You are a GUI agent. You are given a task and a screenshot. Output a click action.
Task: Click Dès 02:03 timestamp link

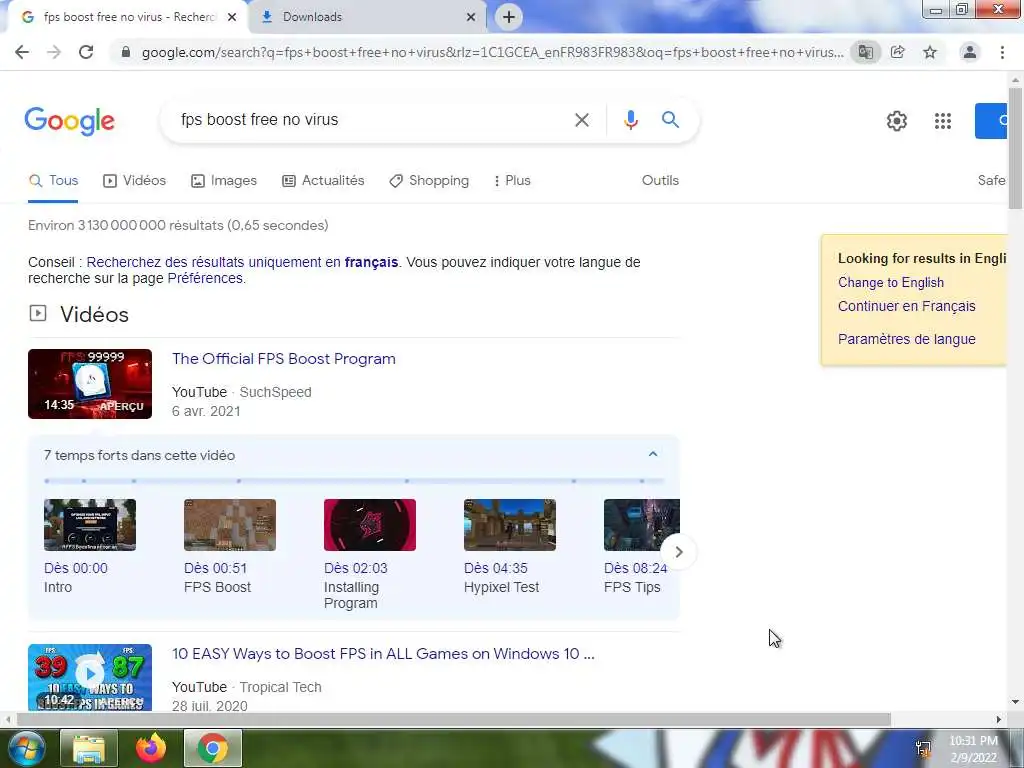coord(356,569)
